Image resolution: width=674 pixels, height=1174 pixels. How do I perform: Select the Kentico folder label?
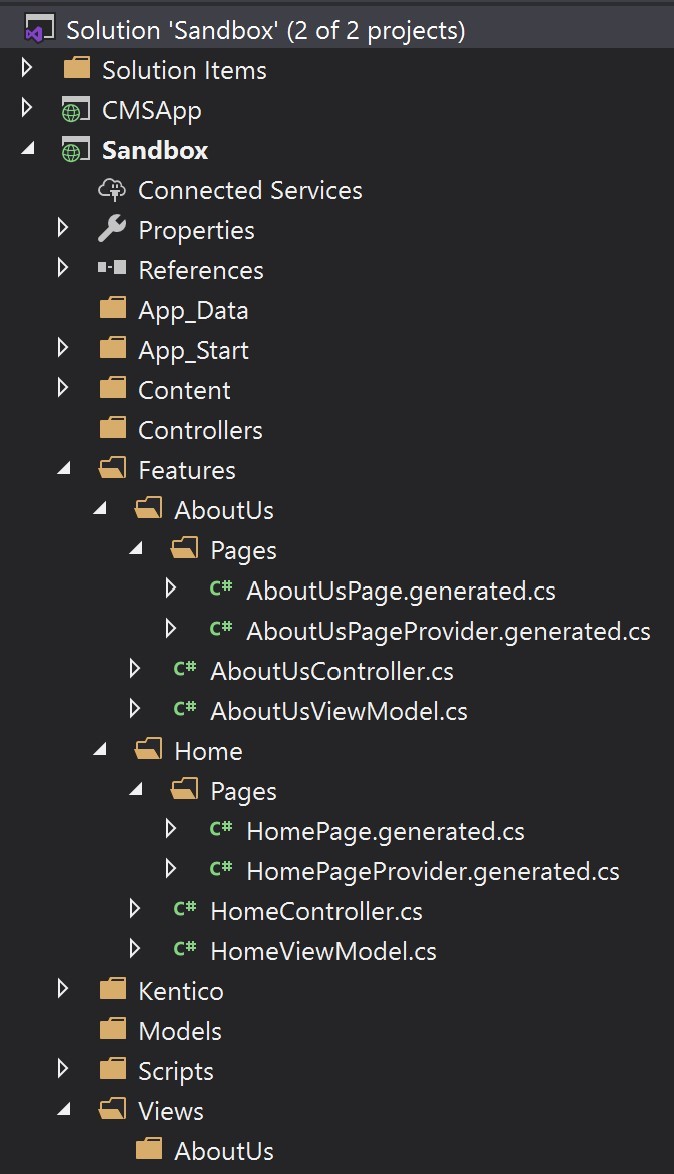pos(180,991)
